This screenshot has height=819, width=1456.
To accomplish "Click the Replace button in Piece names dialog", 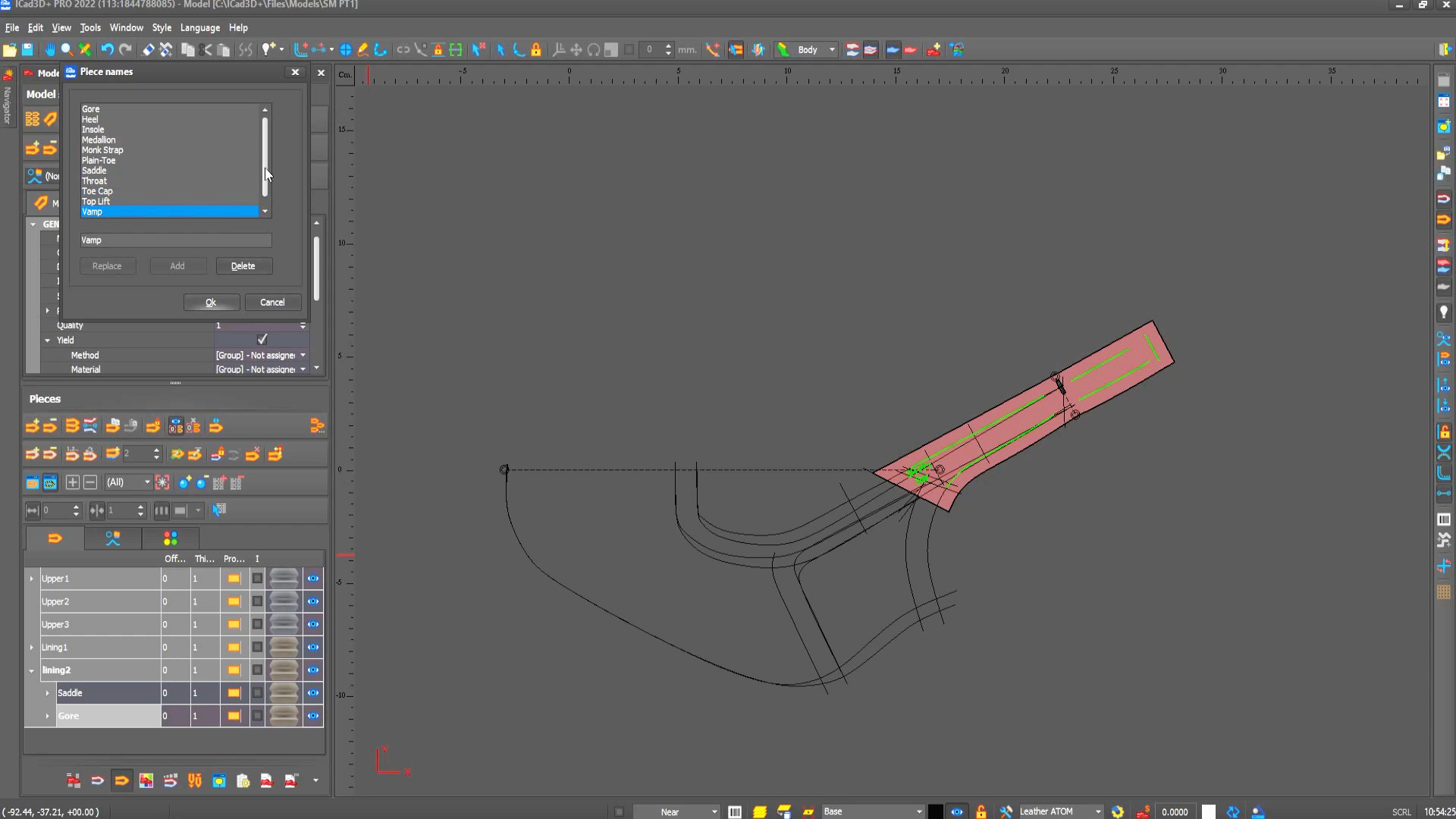I will (x=107, y=265).
